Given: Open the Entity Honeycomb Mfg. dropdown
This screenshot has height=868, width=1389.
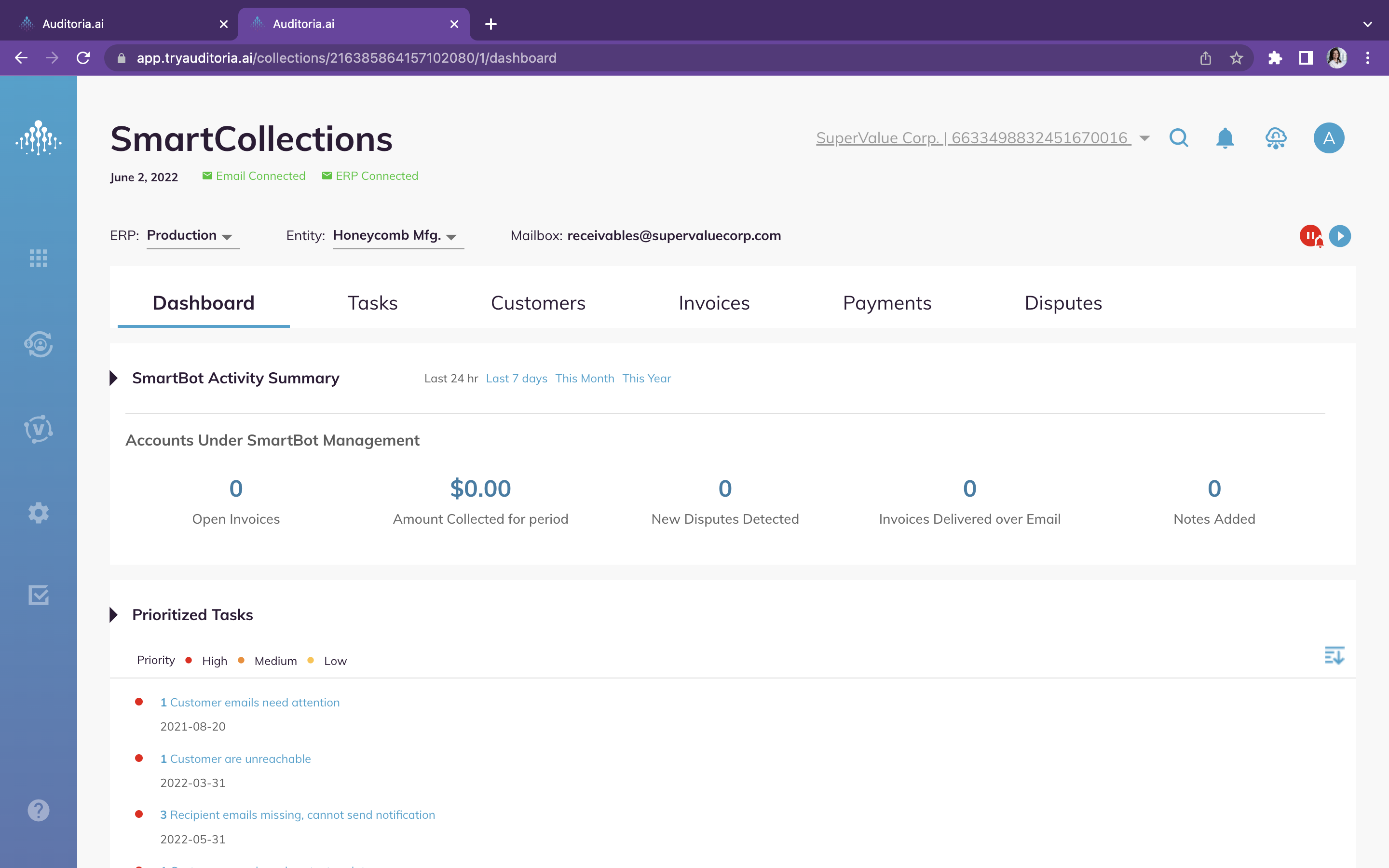Looking at the screenshot, I should pos(398,235).
